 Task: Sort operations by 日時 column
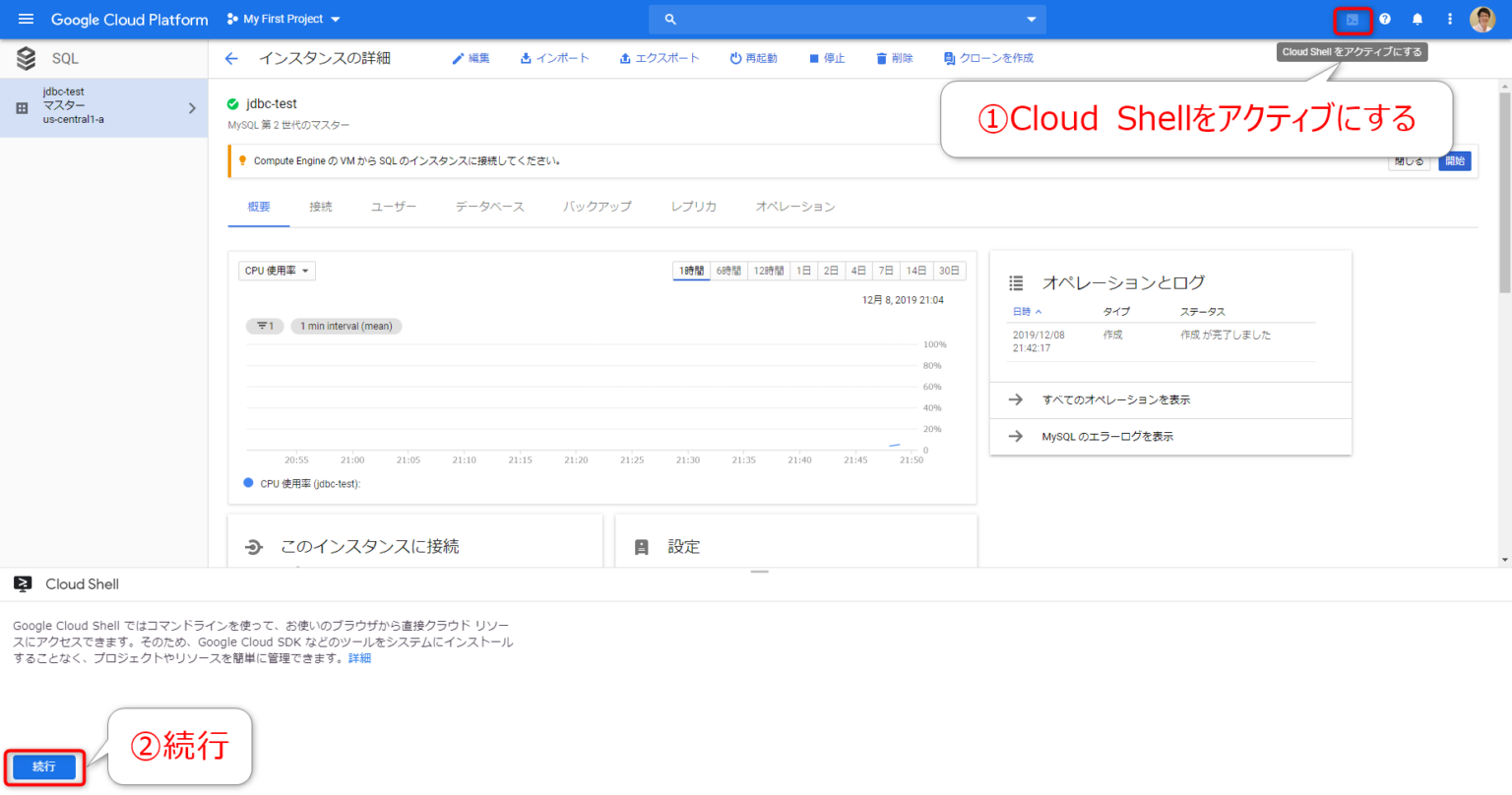[x=1027, y=311]
